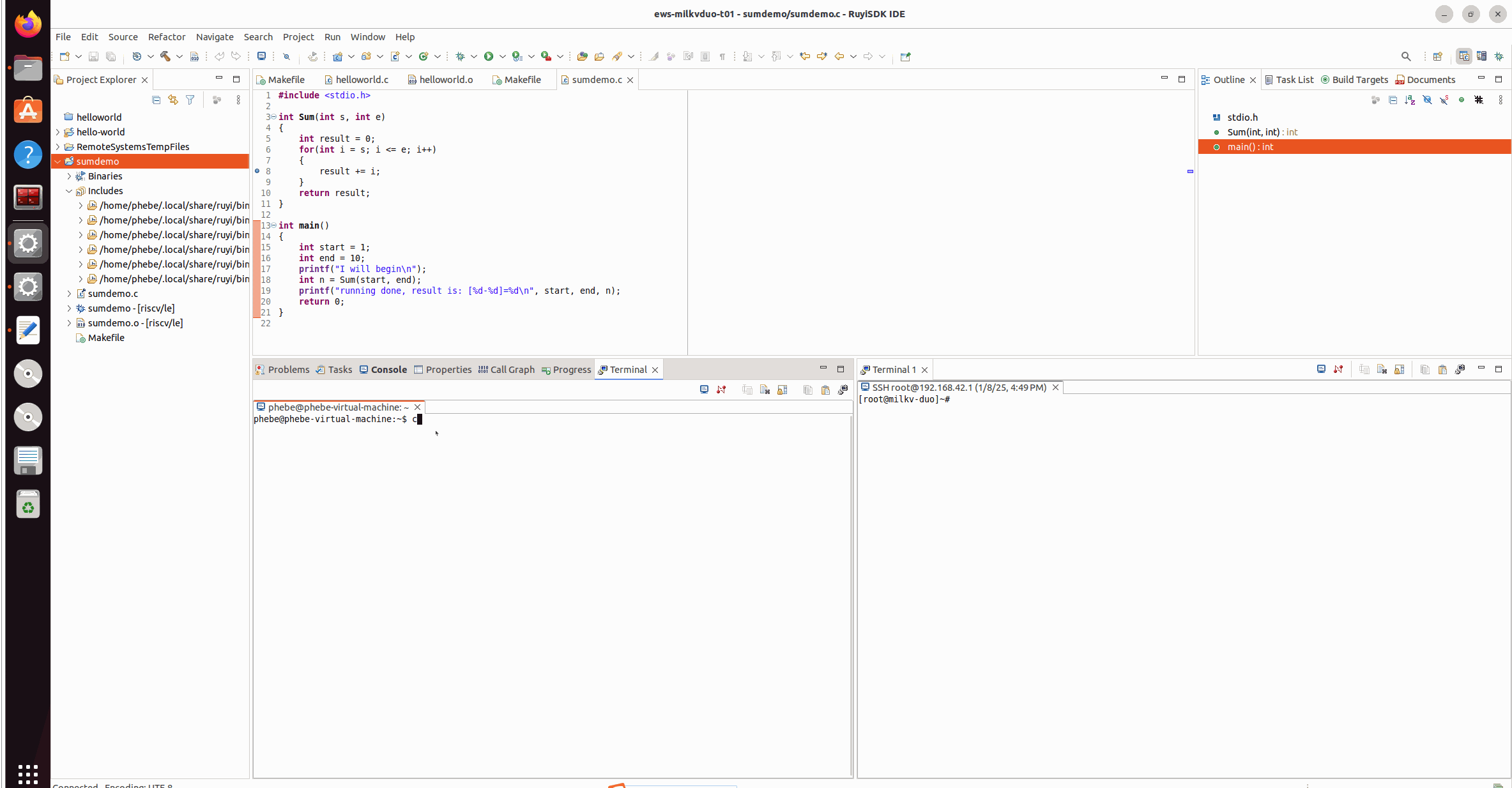
Task: Collapse the Includes node in sumdemo
Action: click(x=69, y=190)
